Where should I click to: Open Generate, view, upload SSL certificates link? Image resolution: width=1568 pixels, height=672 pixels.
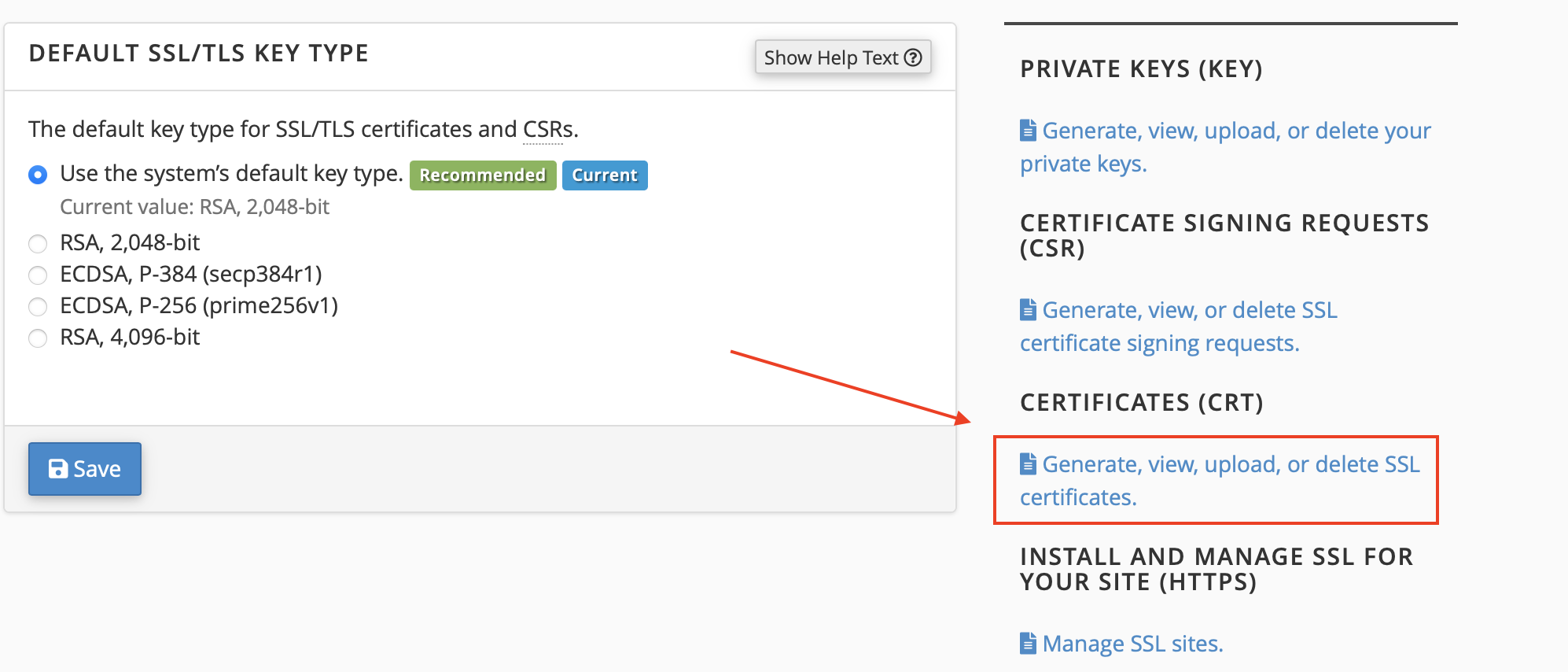coord(1230,465)
